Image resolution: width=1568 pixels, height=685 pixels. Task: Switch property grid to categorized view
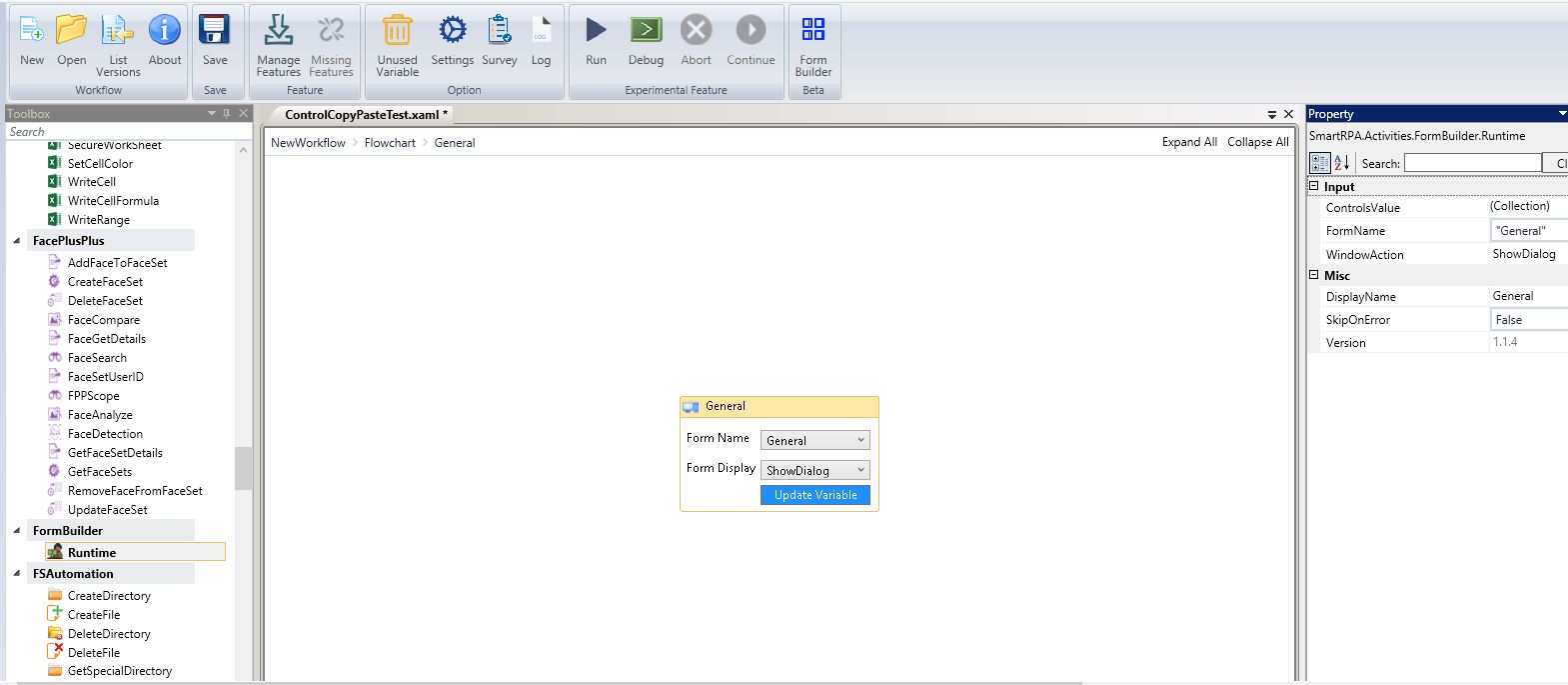tap(1320, 163)
